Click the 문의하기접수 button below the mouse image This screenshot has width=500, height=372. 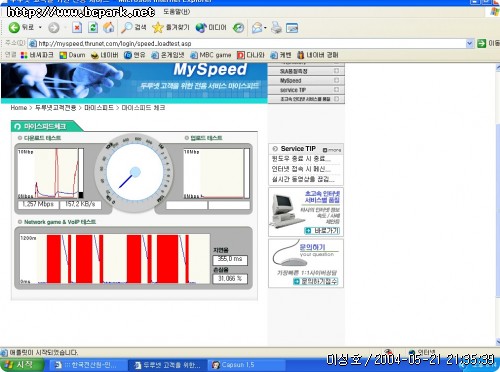pos(316,281)
